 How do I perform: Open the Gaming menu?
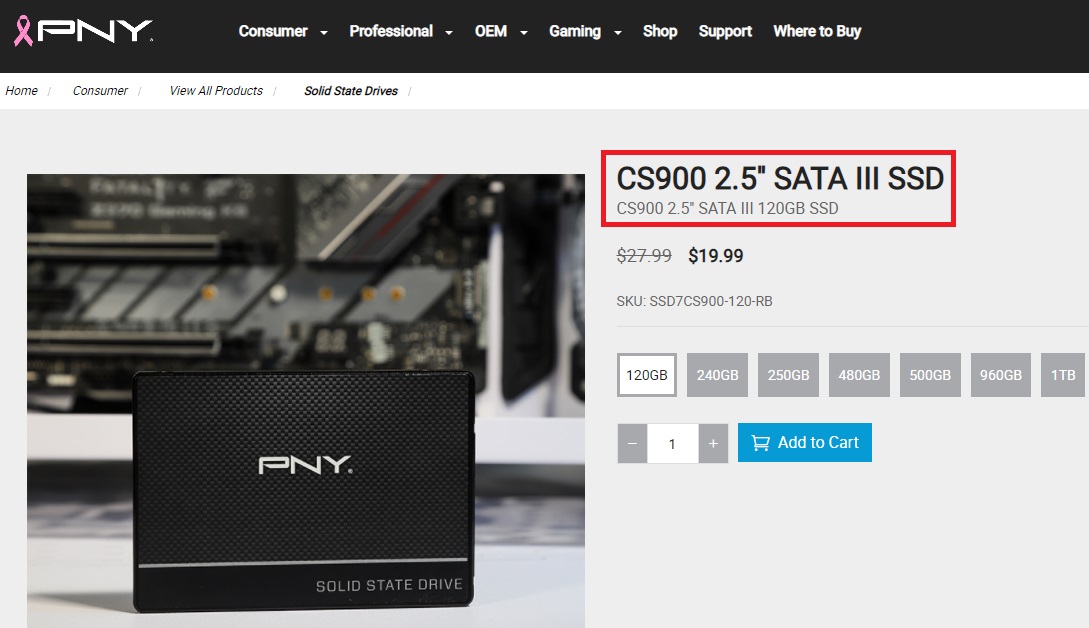coord(575,31)
